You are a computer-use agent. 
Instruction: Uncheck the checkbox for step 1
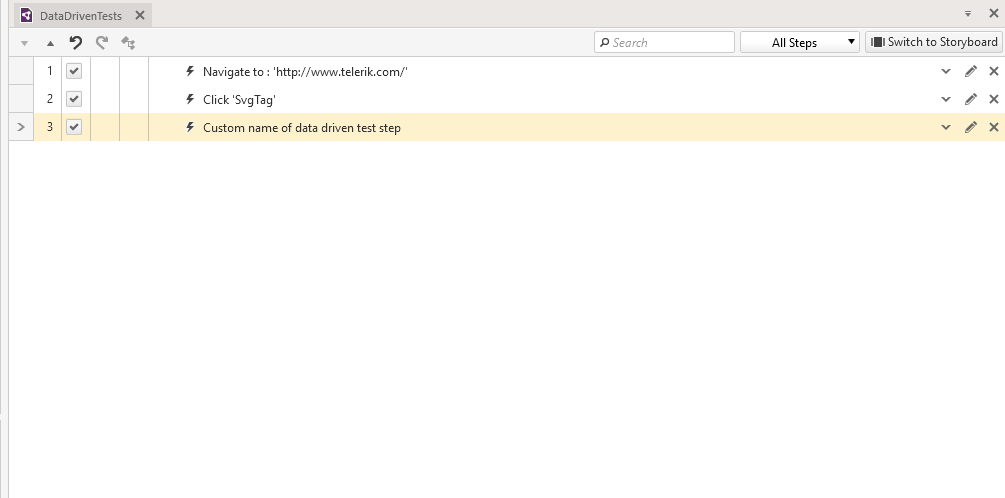tap(74, 71)
